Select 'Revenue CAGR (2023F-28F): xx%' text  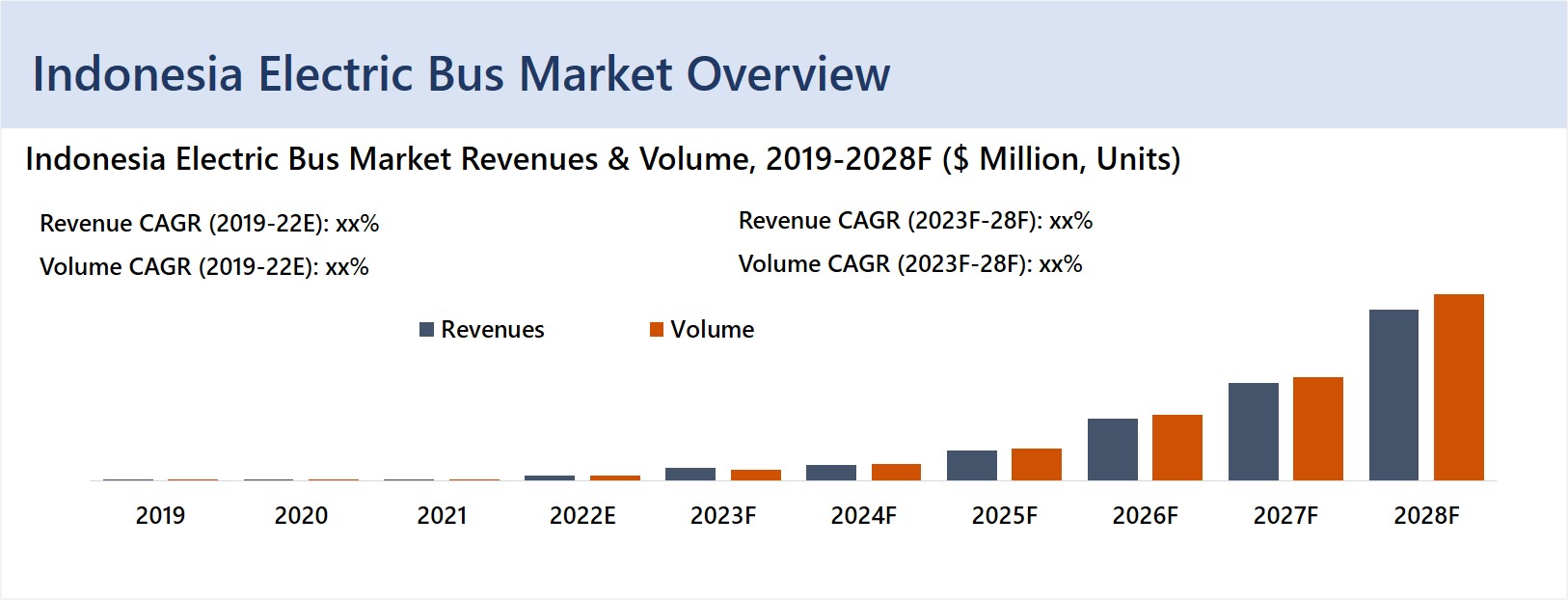915,221
